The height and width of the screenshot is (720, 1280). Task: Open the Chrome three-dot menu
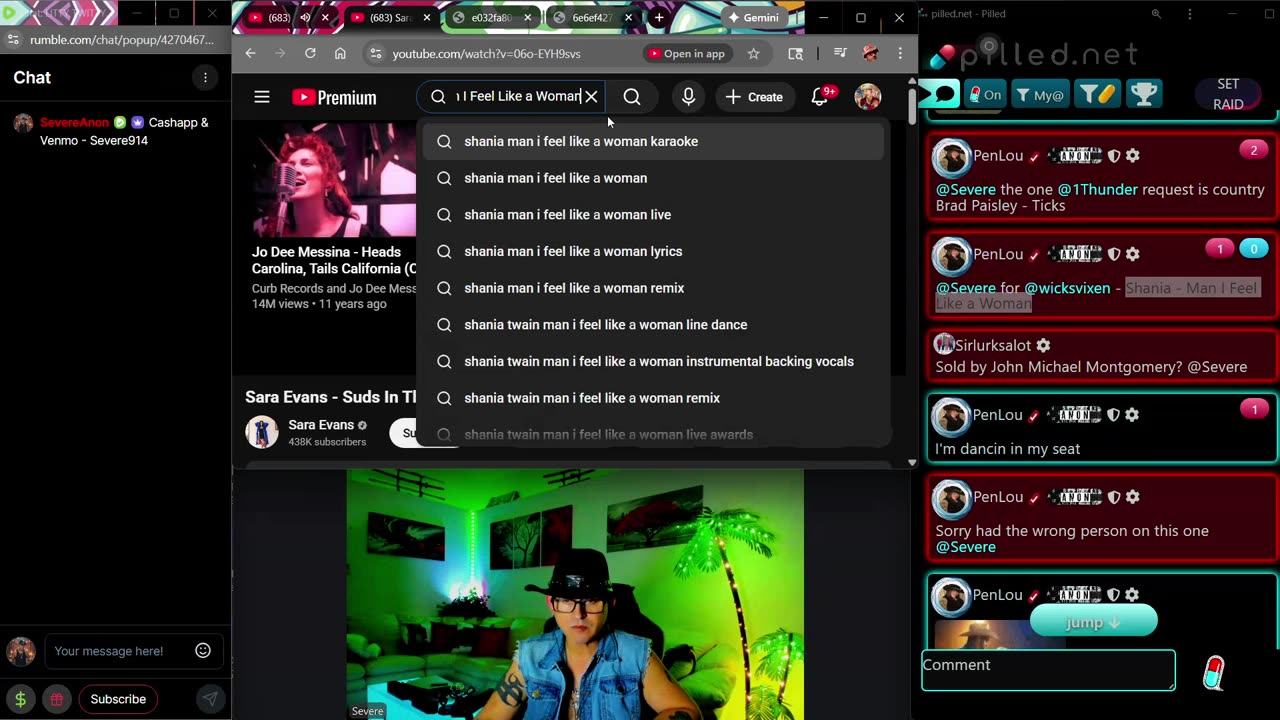pos(900,54)
